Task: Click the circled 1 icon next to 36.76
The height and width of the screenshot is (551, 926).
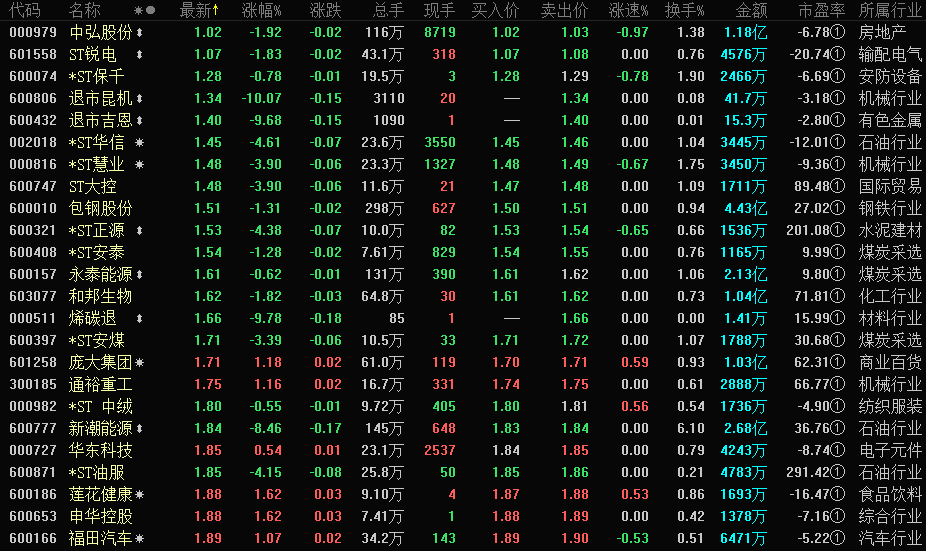Action: coord(838,429)
